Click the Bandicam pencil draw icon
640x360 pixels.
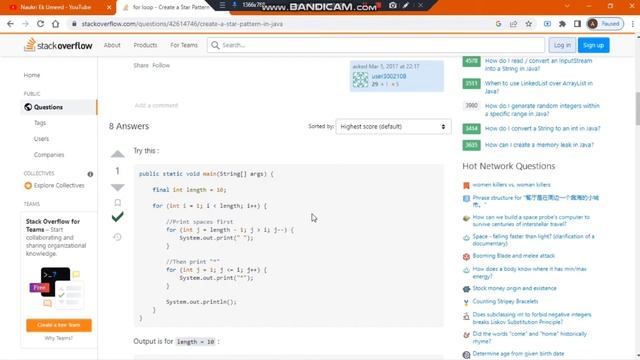406,5
